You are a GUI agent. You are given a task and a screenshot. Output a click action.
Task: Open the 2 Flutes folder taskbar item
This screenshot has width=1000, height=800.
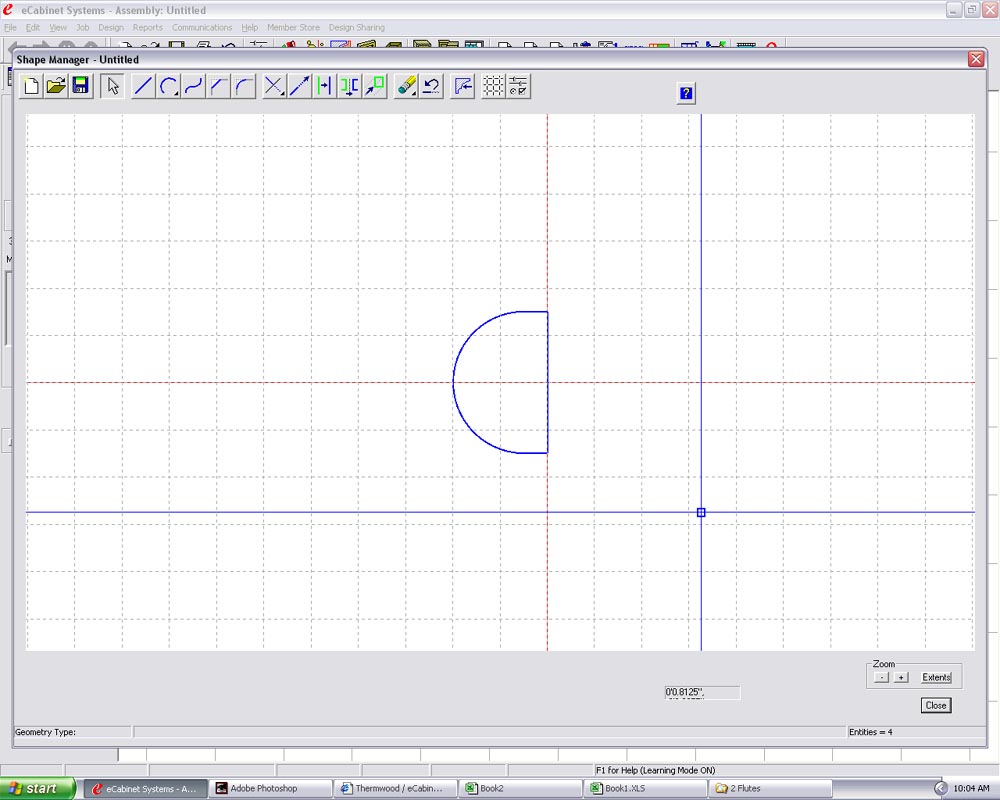[770, 789]
